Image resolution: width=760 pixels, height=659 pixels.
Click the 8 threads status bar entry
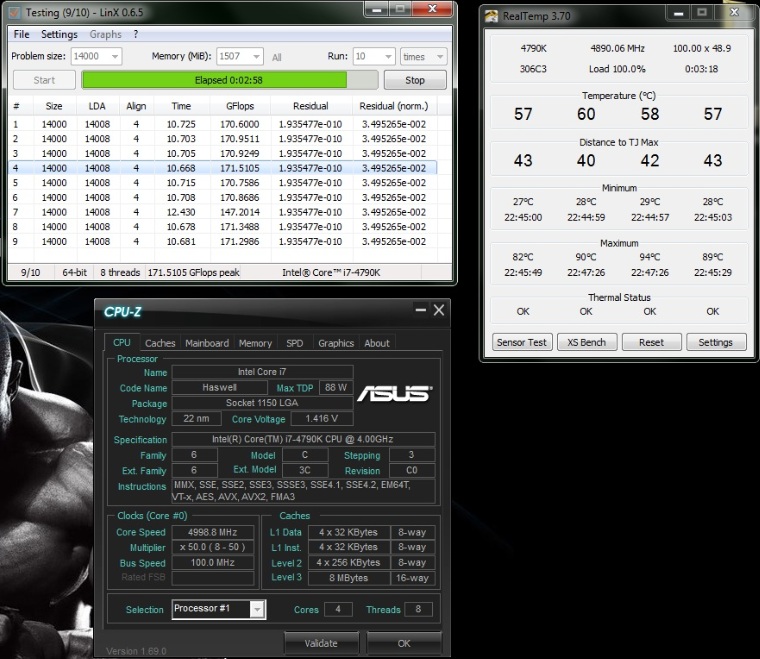[120, 272]
